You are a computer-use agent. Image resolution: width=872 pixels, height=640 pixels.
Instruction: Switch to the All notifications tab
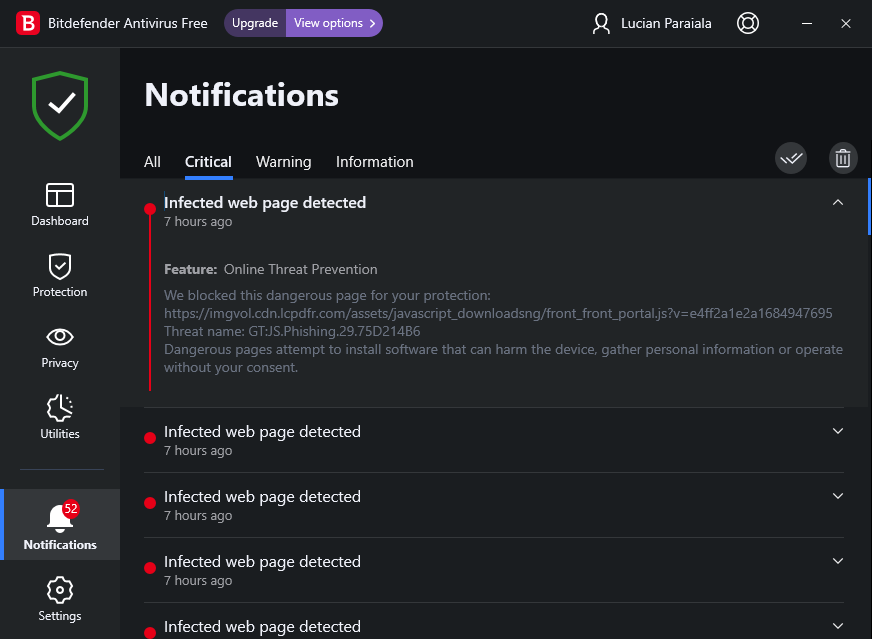click(x=152, y=162)
